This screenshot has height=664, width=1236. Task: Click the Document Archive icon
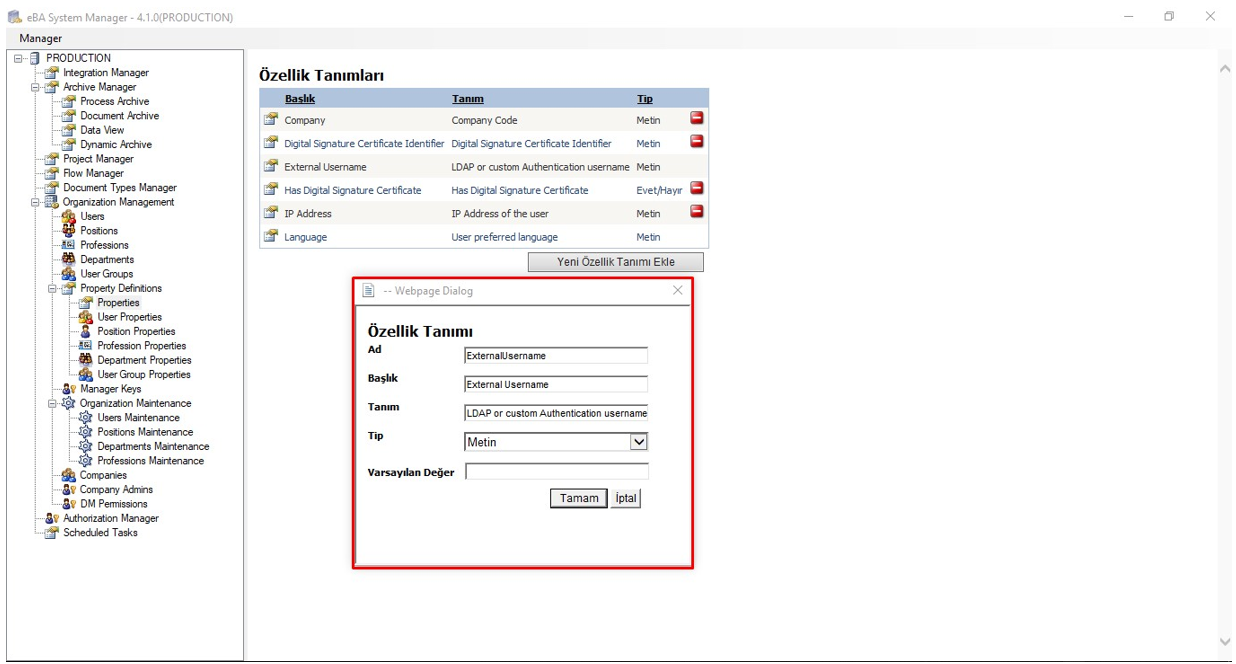(68, 116)
